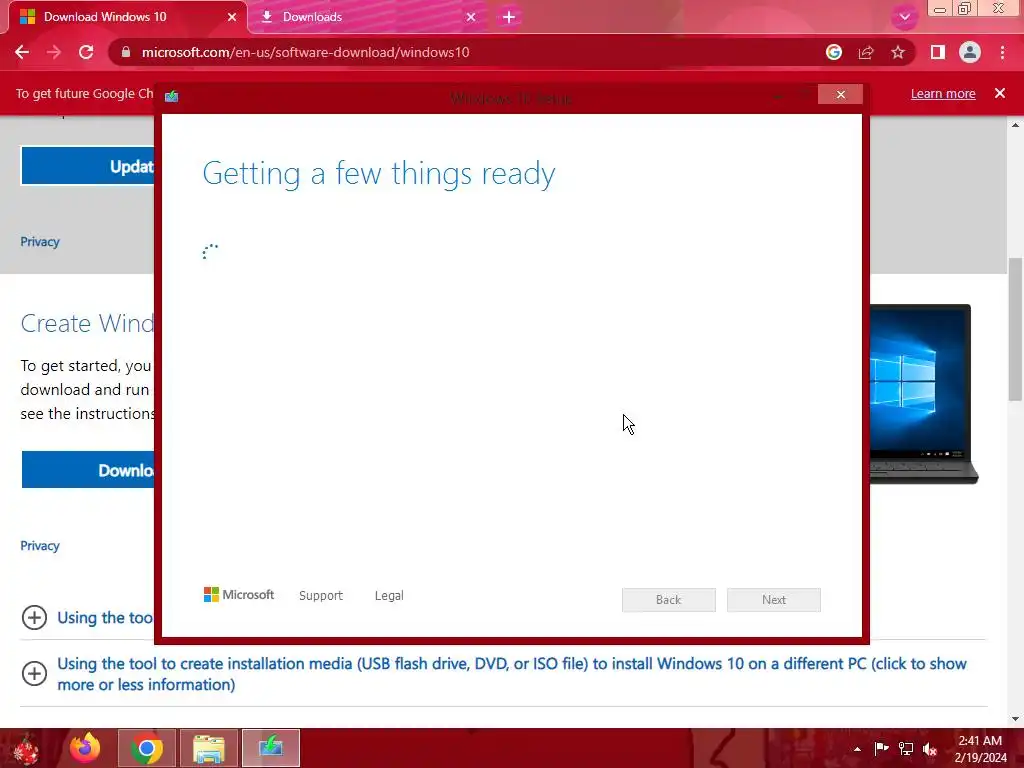Viewport: 1024px width, 768px height.
Task: Select Windows 10 Setup taskbar icon
Action: (x=271, y=748)
